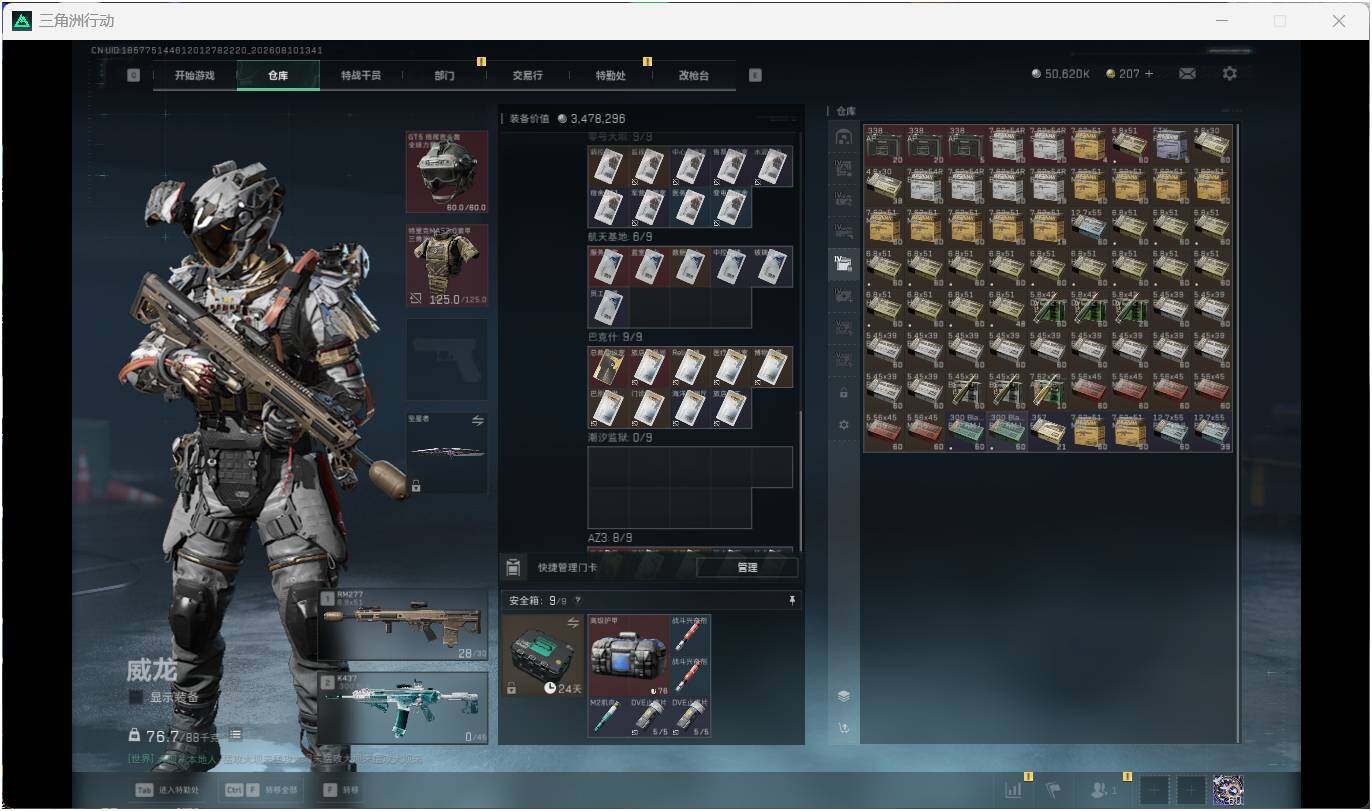Click the operator name 威龙
The image size is (1372, 811).
point(152,669)
